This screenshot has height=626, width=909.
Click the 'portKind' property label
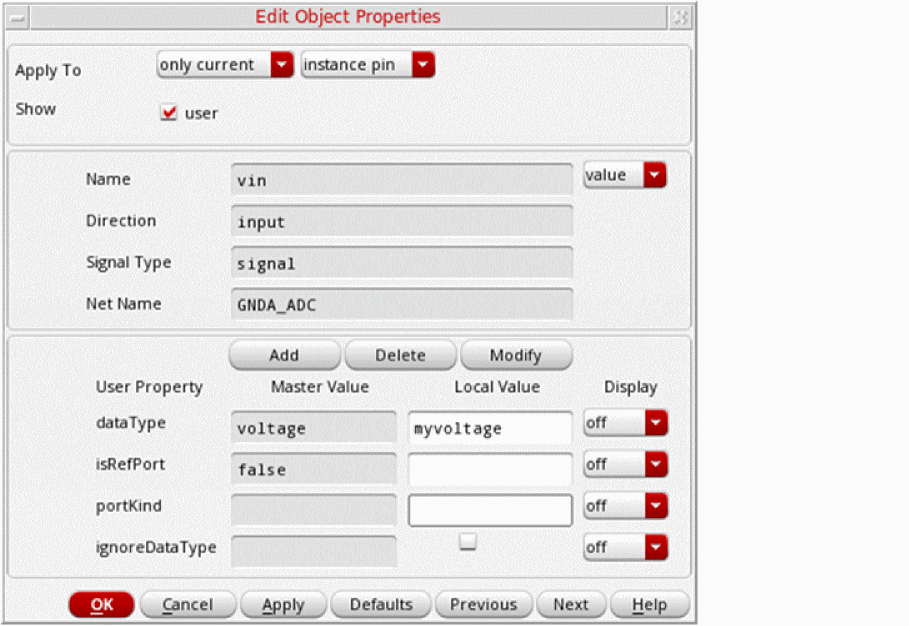[x=129, y=506]
